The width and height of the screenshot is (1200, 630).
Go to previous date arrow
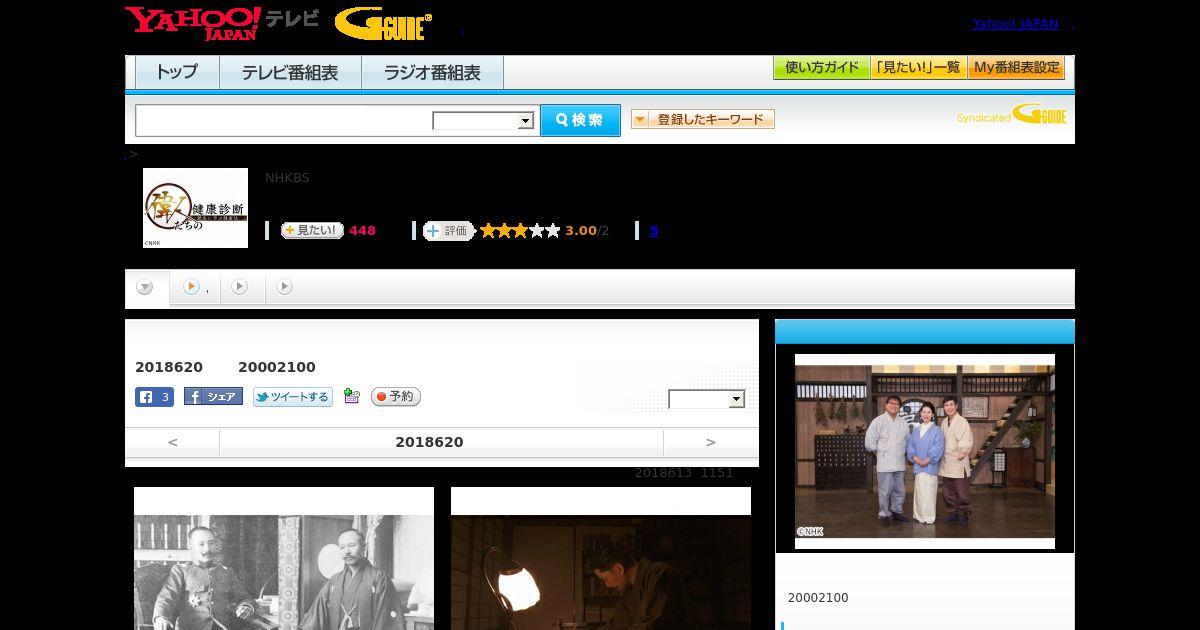click(x=173, y=442)
